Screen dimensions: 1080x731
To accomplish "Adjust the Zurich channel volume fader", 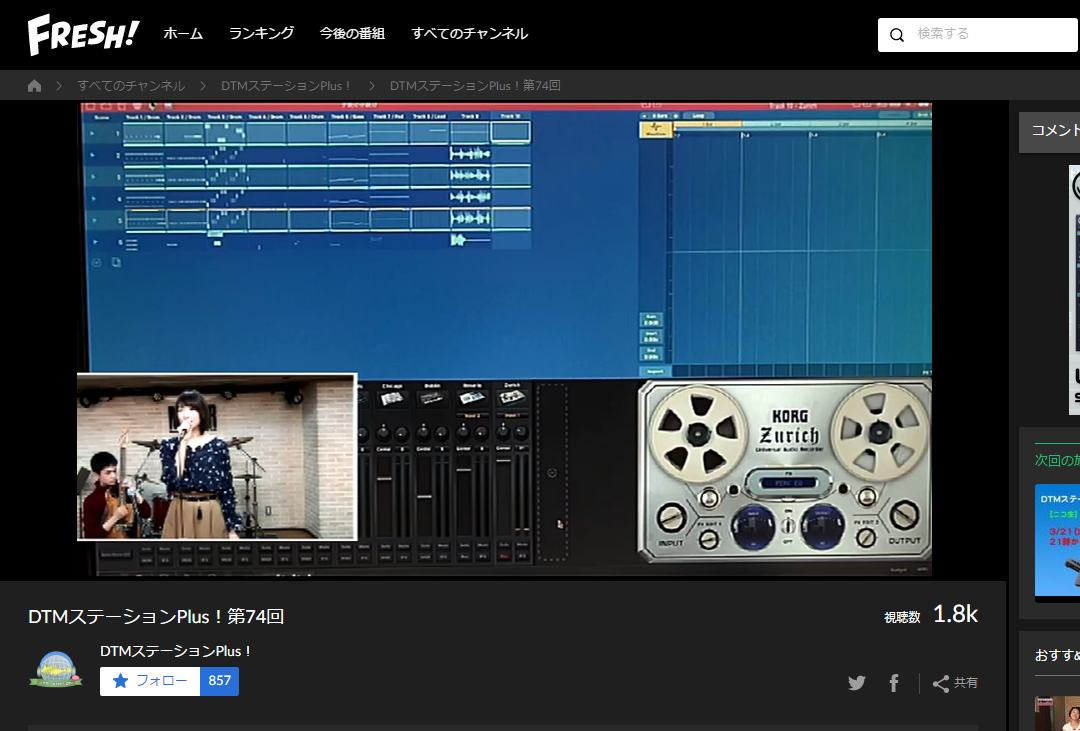I will (503, 460).
